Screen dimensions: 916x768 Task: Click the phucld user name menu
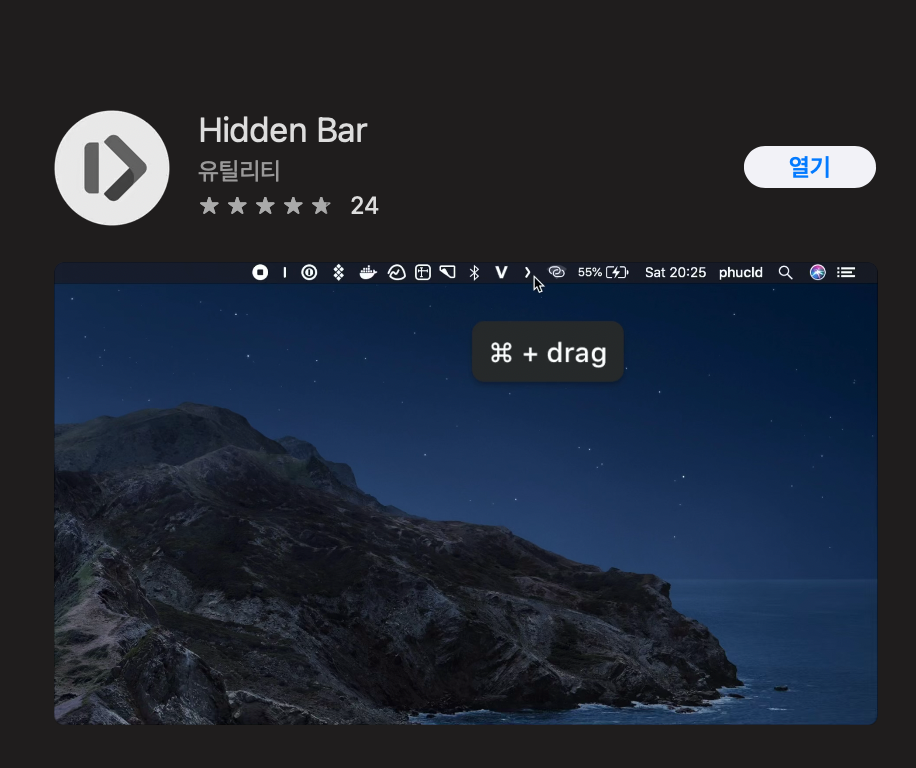(741, 273)
